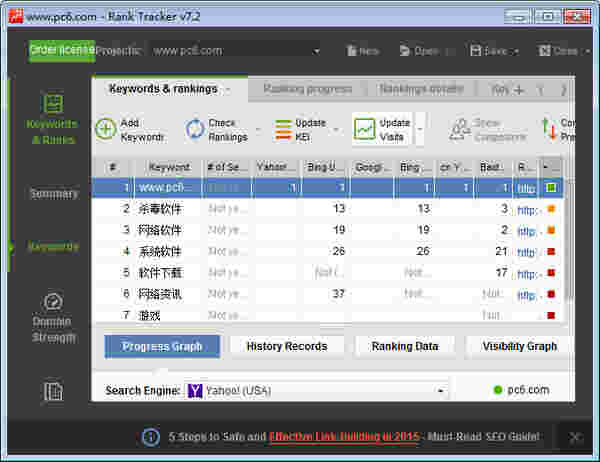
Task: Select Summary in the left sidebar
Action: click(53, 194)
